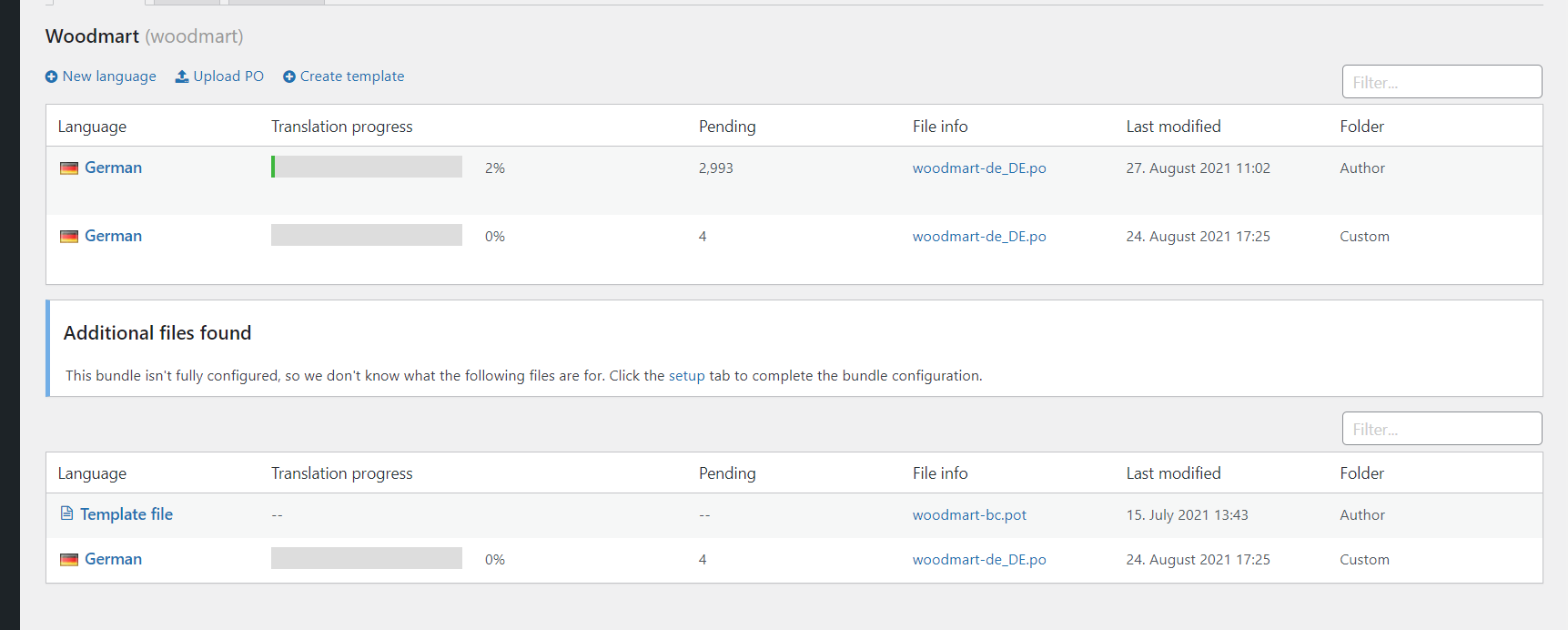
Task: Open woodmart-de_DE.po modified 27. August
Action: pos(979,168)
